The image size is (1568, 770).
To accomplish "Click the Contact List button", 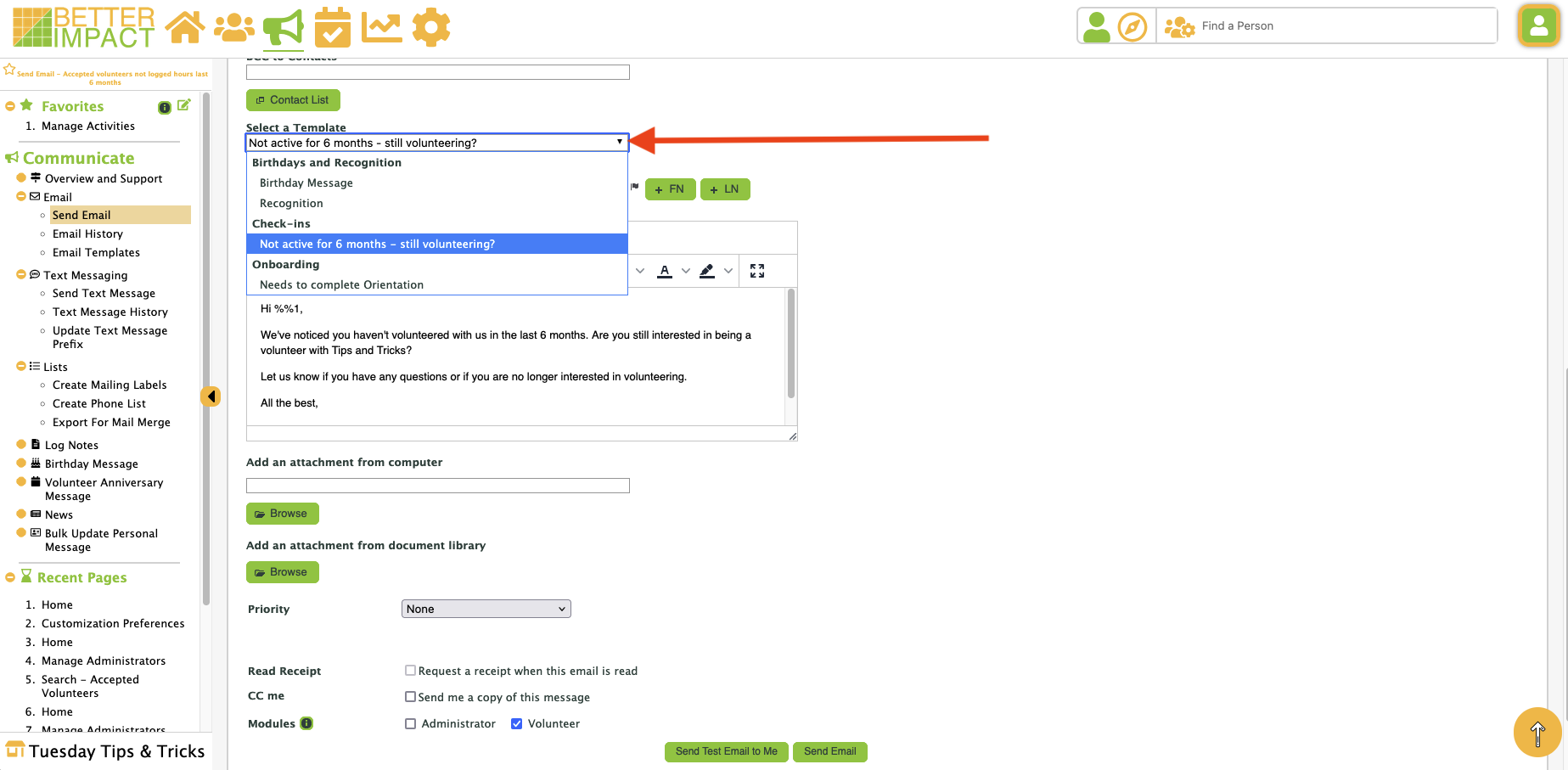I will pyautogui.click(x=293, y=100).
